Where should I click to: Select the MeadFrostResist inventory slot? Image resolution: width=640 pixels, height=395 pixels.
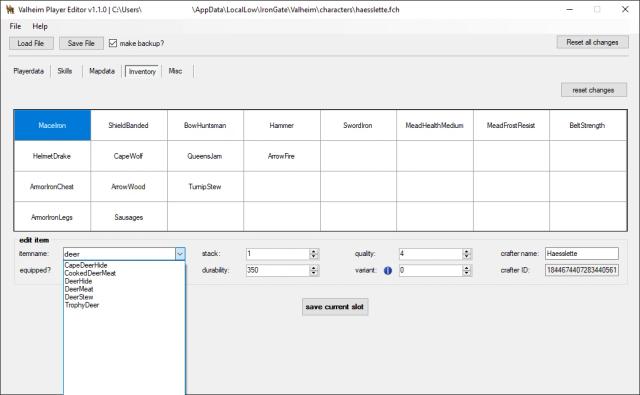coord(511,125)
